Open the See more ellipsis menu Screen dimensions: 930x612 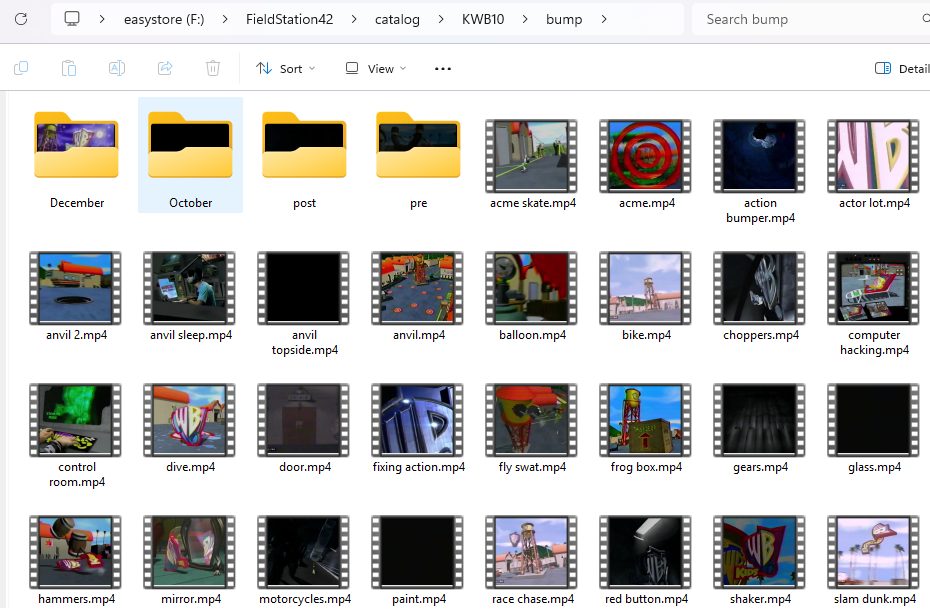pyautogui.click(x=442, y=69)
